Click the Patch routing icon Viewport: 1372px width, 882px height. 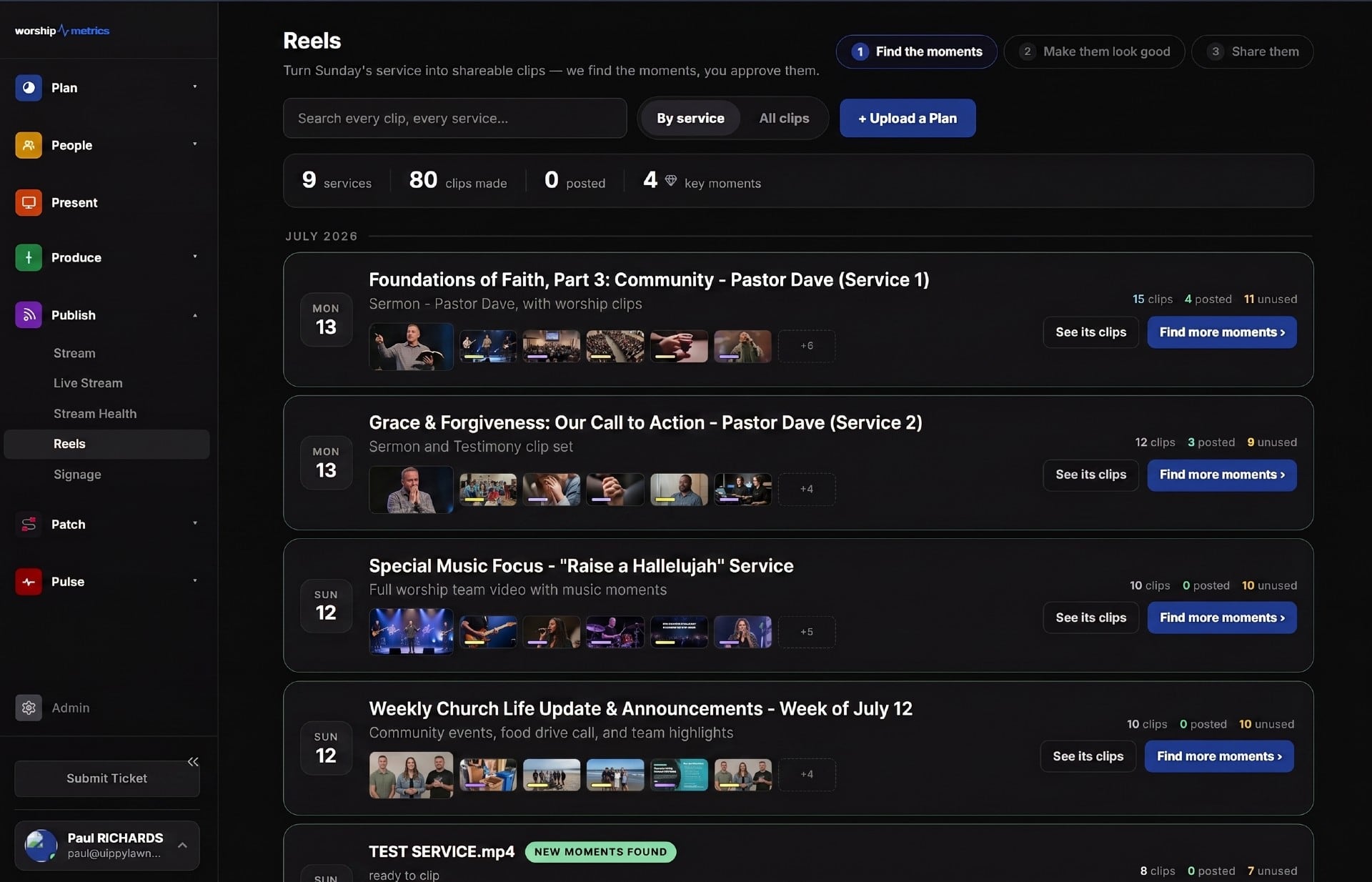click(x=29, y=524)
